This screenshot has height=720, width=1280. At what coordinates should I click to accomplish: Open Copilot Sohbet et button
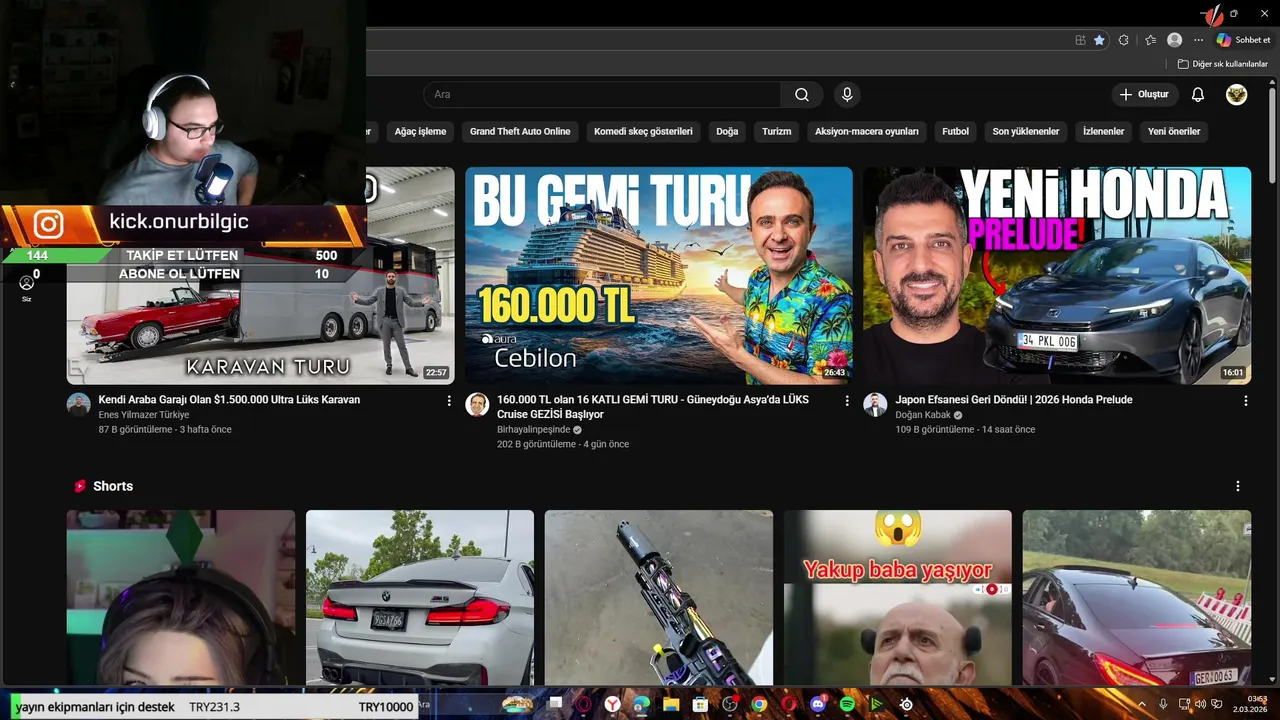(x=1243, y=40)
